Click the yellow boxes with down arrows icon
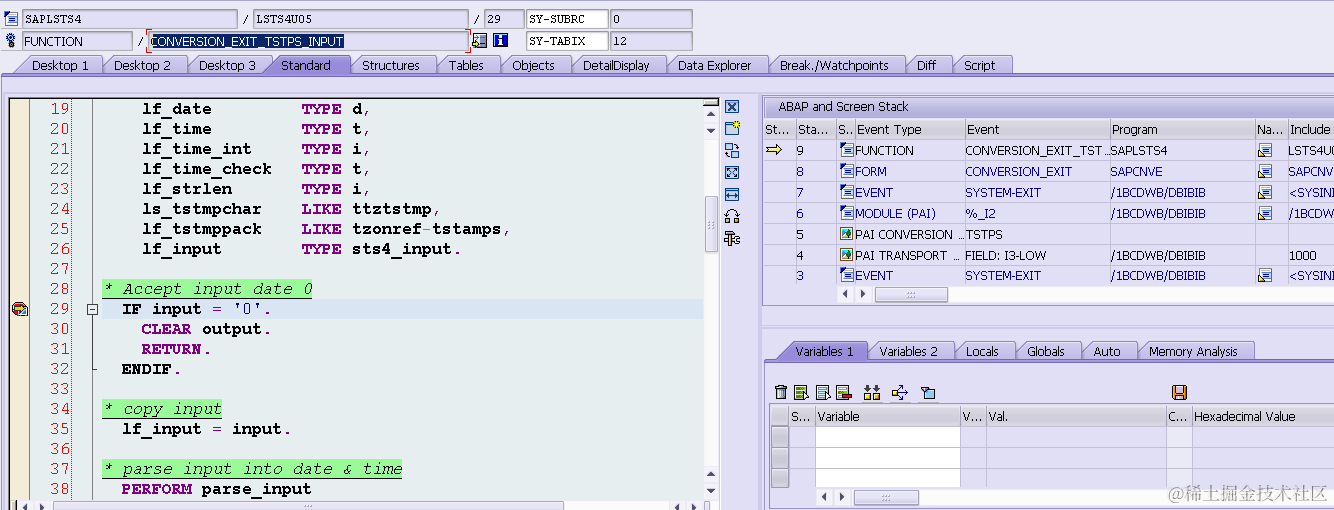Viewport: 1334px width, 510px height. coord(872,393)
